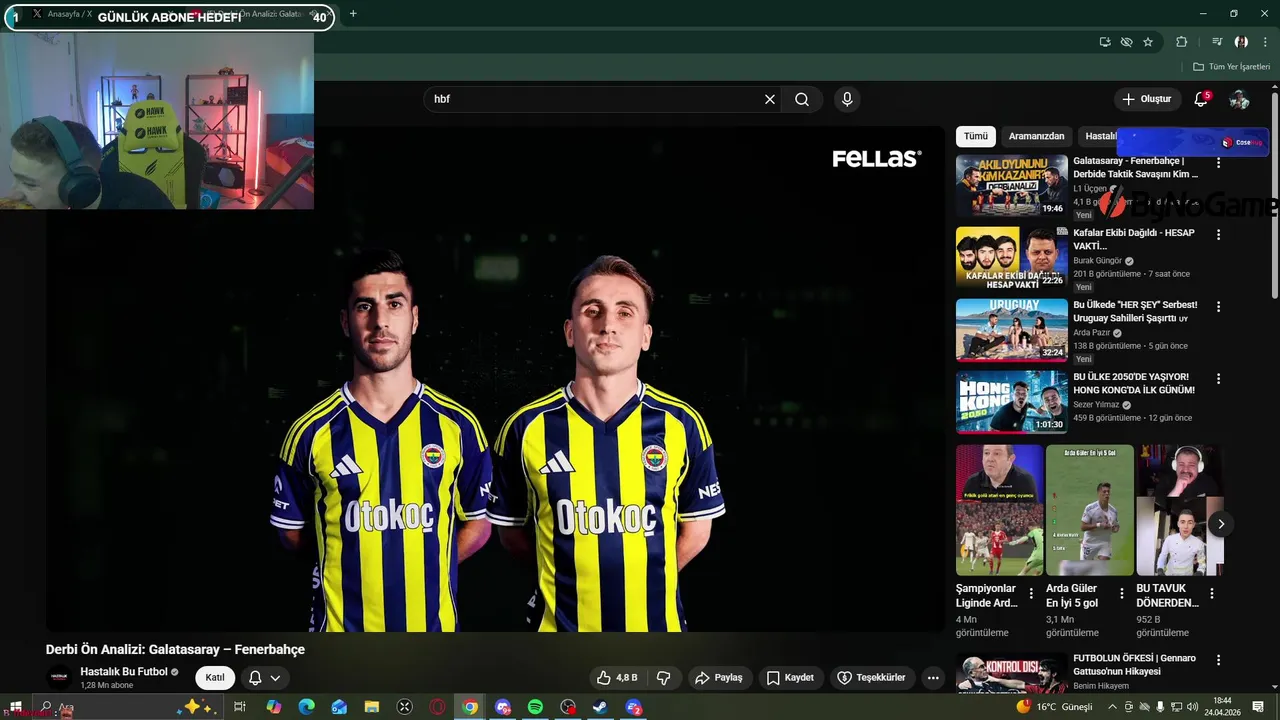1280x720 pixels.
Task: Click the Oluştur create button
Action: tap(1146, 99)
